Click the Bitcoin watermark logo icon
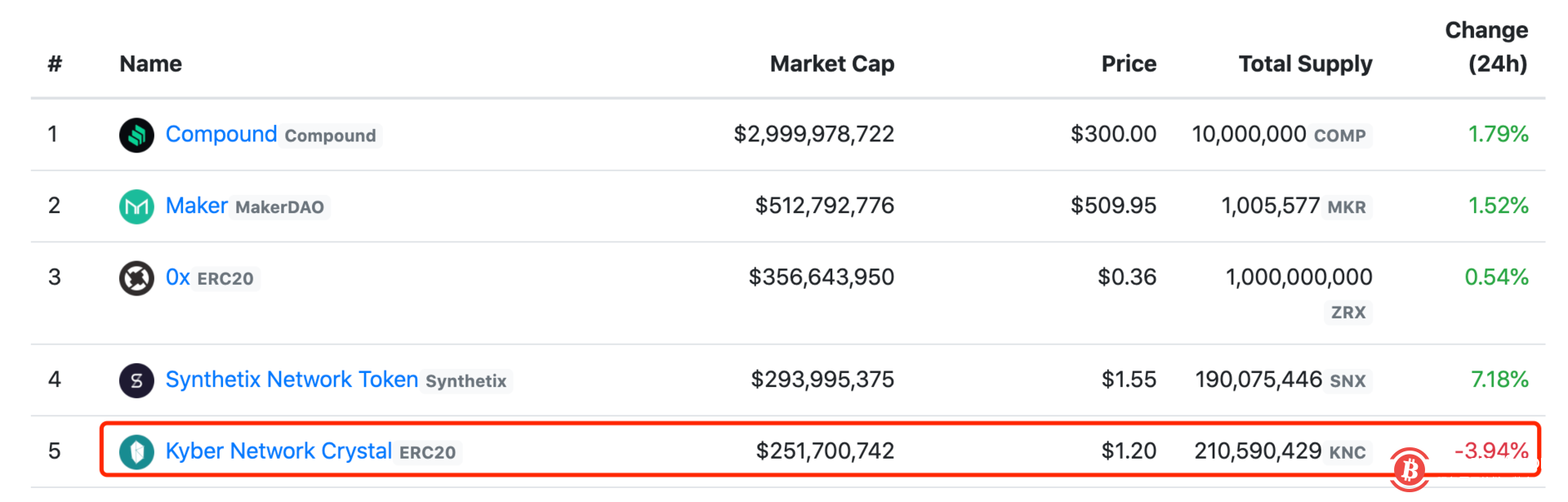Image resolution: width=1568 pixels, height=502 pixels. pyautogui.click(x=1410, y=469)
